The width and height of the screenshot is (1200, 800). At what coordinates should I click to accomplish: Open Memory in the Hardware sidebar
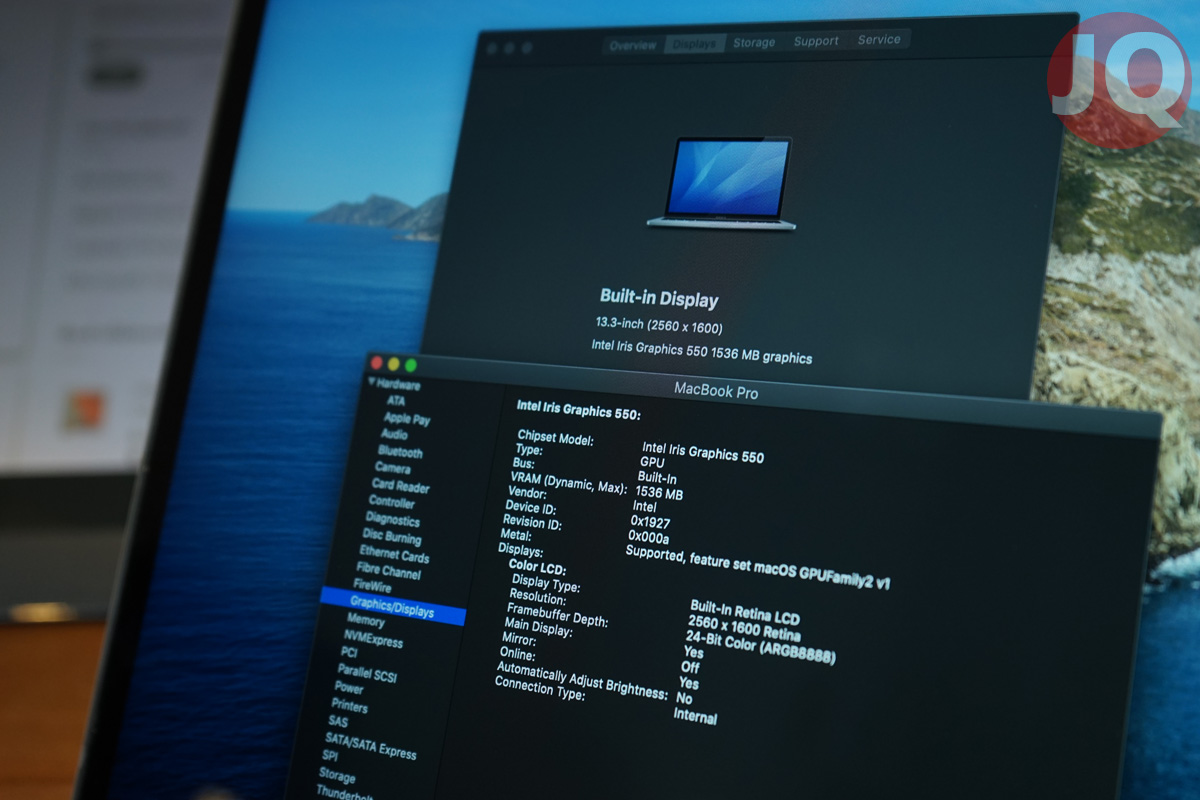[366, 621]
